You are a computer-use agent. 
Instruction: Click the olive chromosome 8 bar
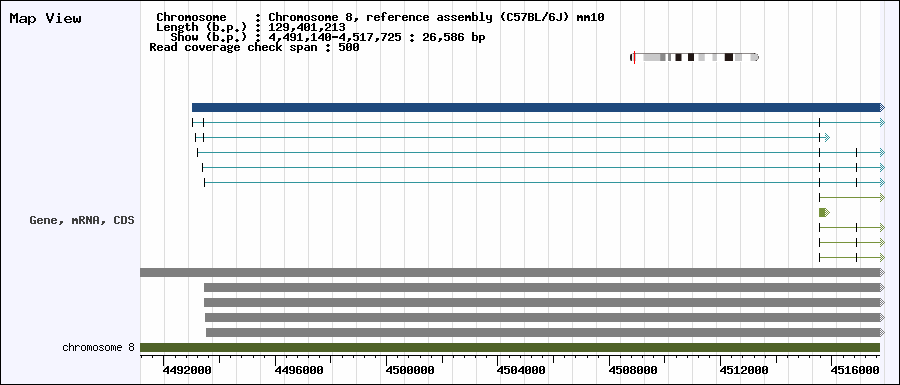510,347
